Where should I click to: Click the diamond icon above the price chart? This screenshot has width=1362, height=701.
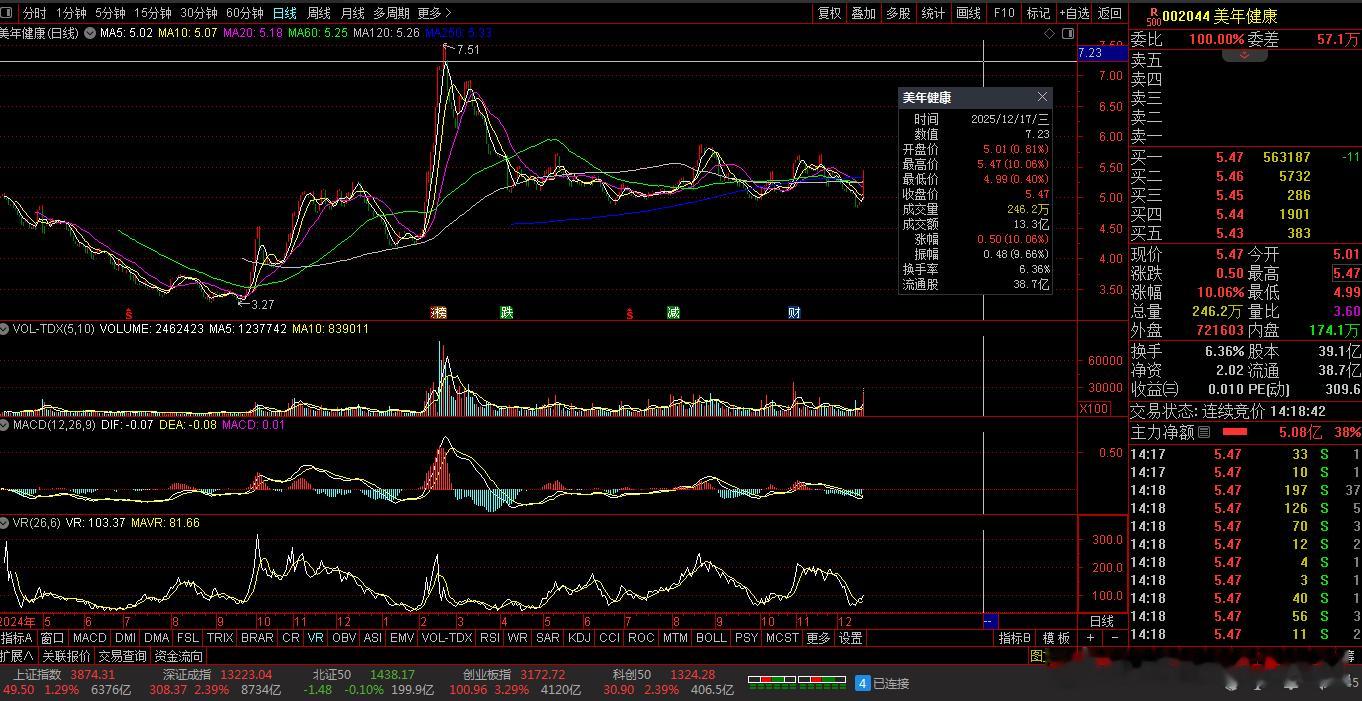tap(1049, 33)
